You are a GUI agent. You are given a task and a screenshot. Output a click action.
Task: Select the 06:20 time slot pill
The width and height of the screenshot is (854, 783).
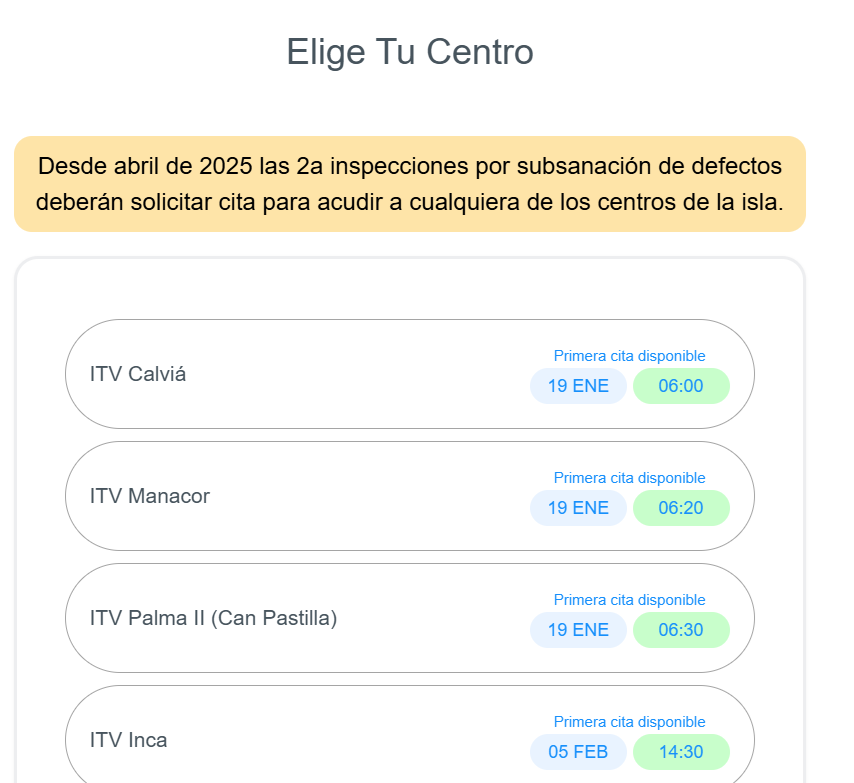click(681, 508)
